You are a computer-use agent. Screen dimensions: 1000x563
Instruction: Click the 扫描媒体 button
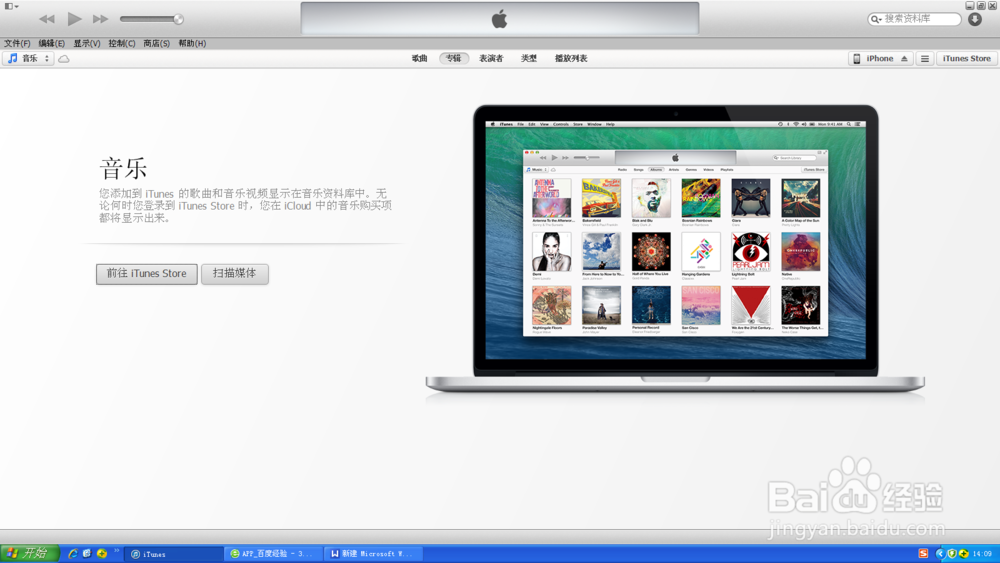tap(235, 274)
